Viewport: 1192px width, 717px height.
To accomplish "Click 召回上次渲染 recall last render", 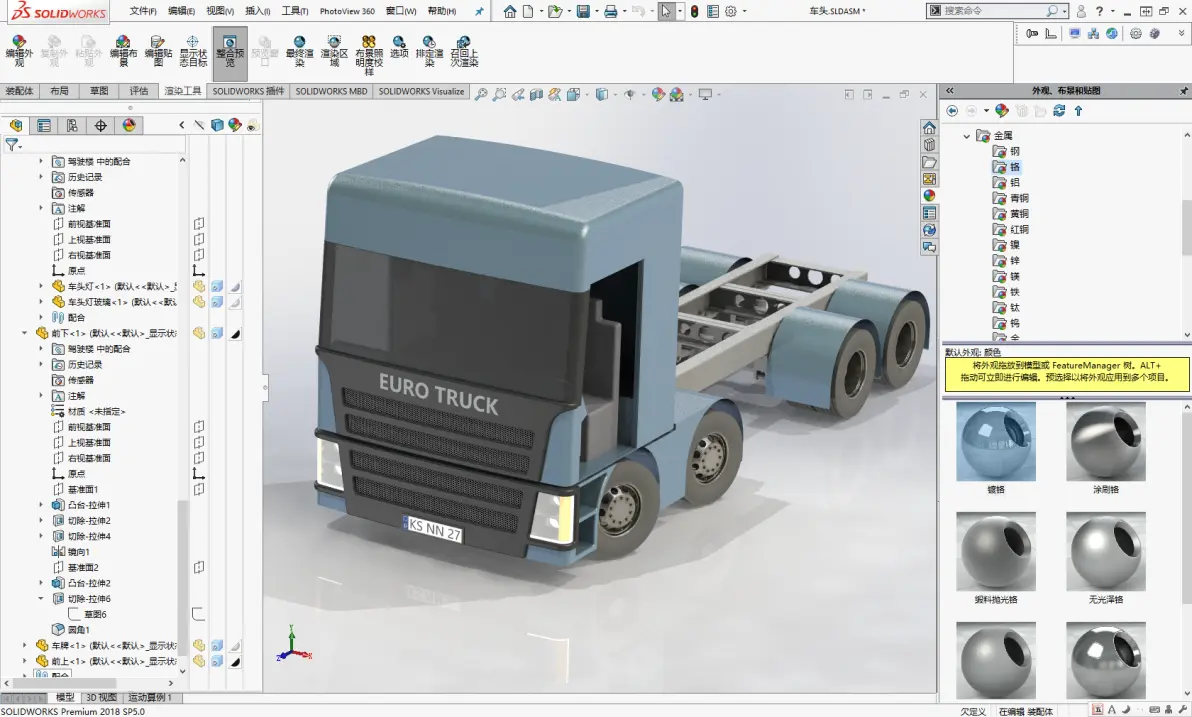I will (x=464, y=51).
